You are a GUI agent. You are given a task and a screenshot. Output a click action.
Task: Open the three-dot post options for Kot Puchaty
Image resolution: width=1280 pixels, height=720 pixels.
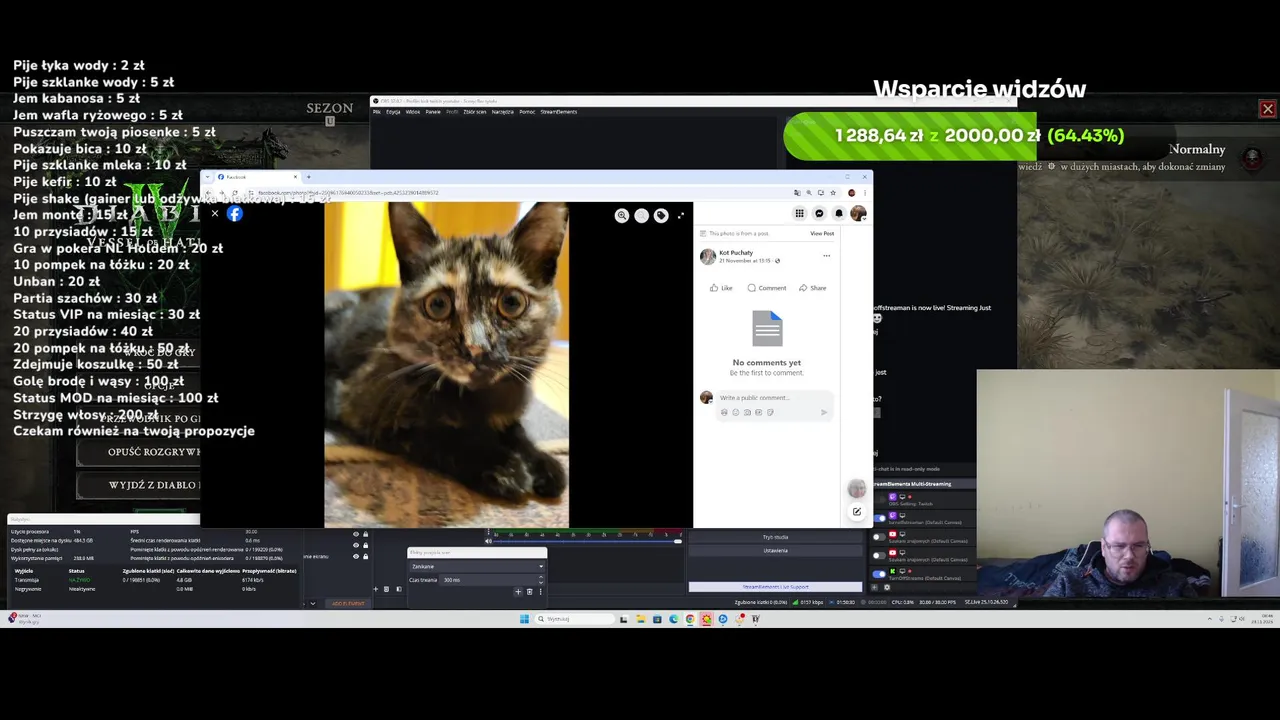826,256
